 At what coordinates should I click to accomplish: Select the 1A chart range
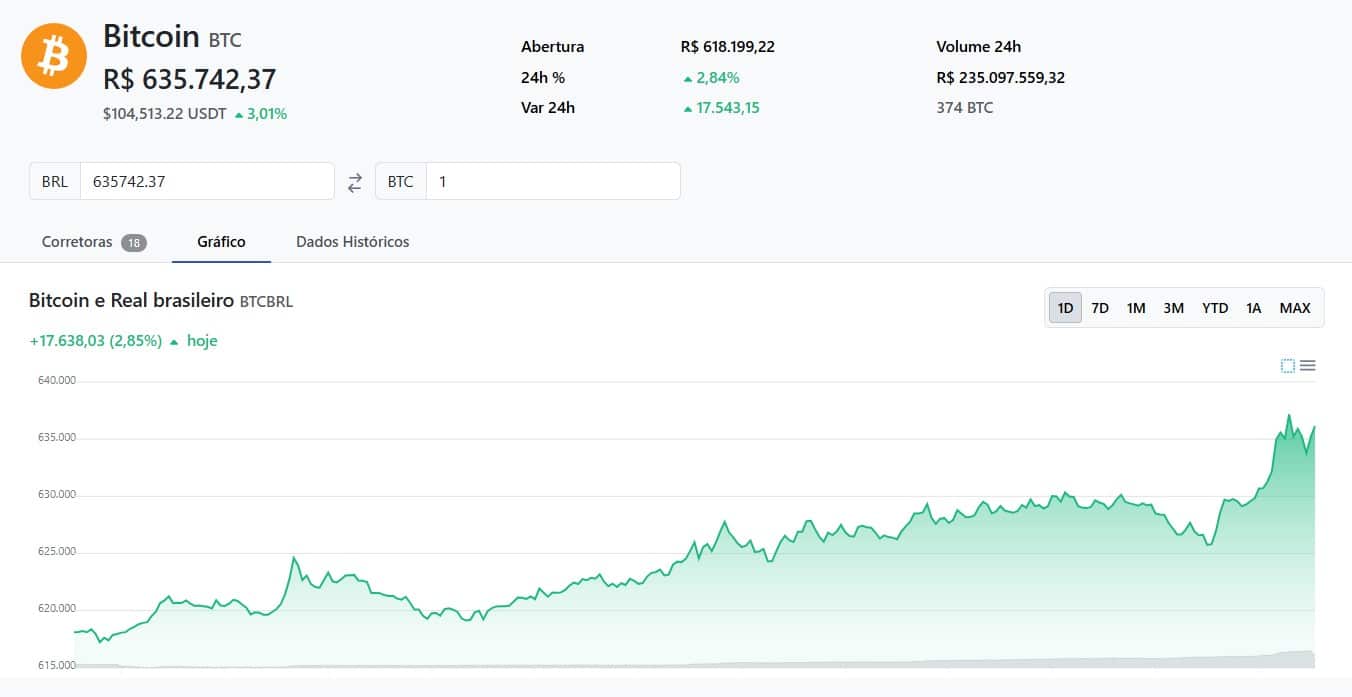pyautogui.click(x=1254, y=308)
